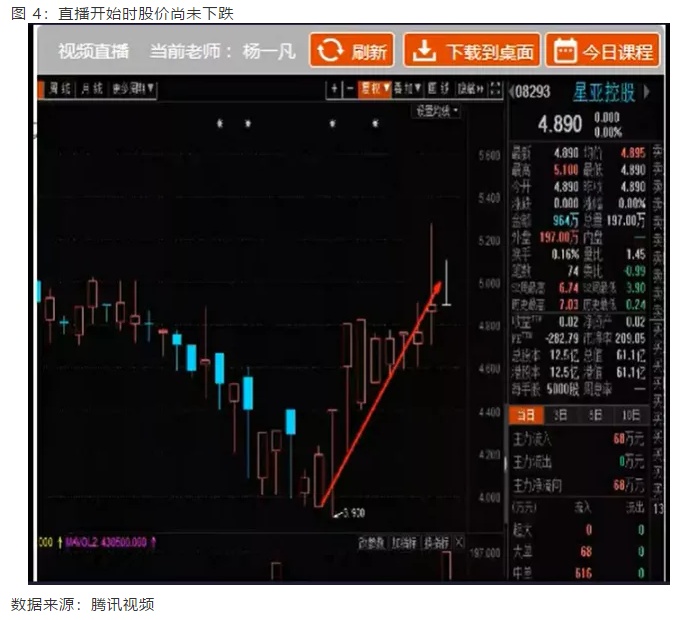Select the 10日 capital-flow tab
This screenshot has width=681, height=620.
click(x=631, y=416)
